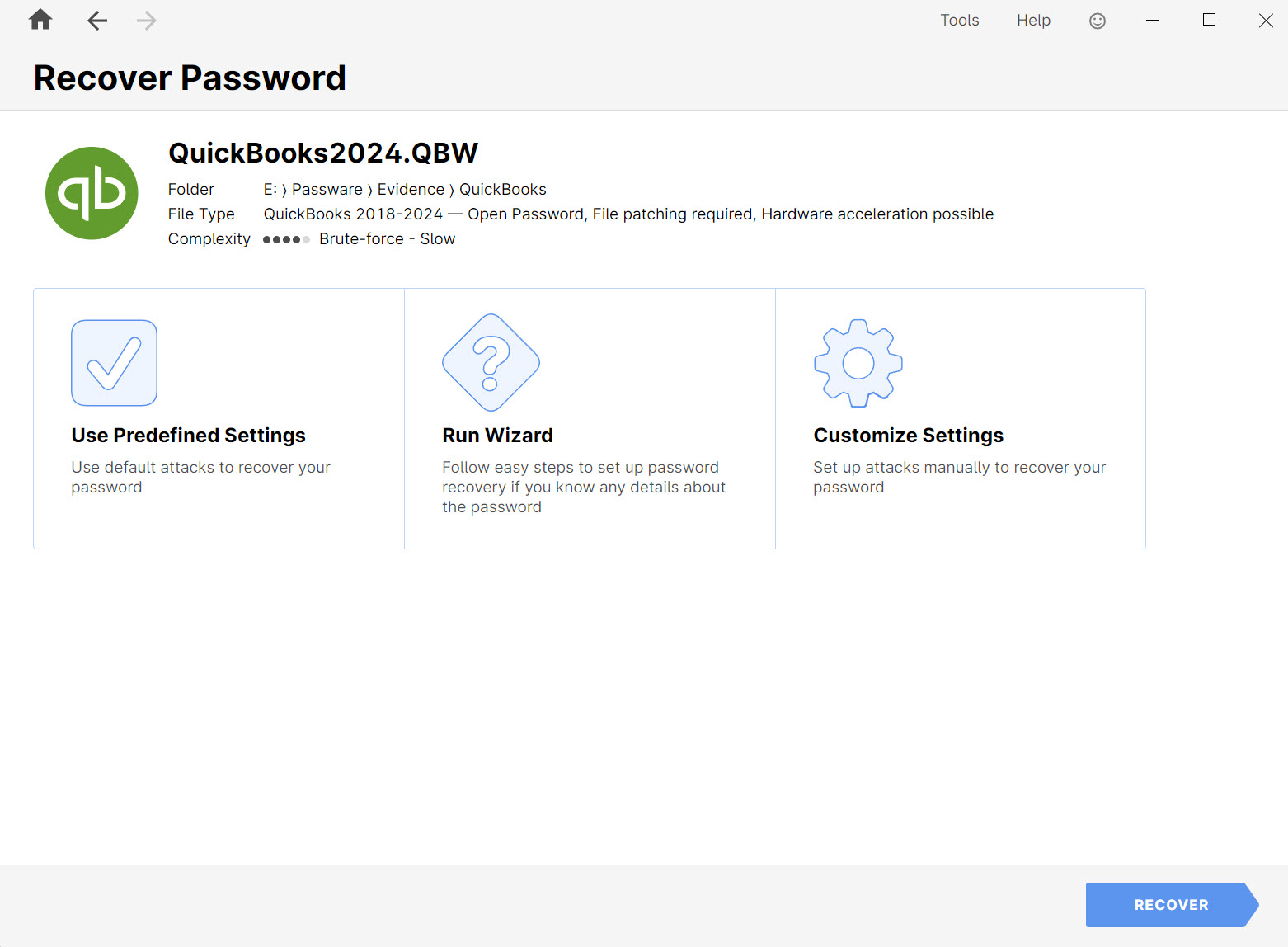Open the feedback smiley icon

(x=1097, y=20)
